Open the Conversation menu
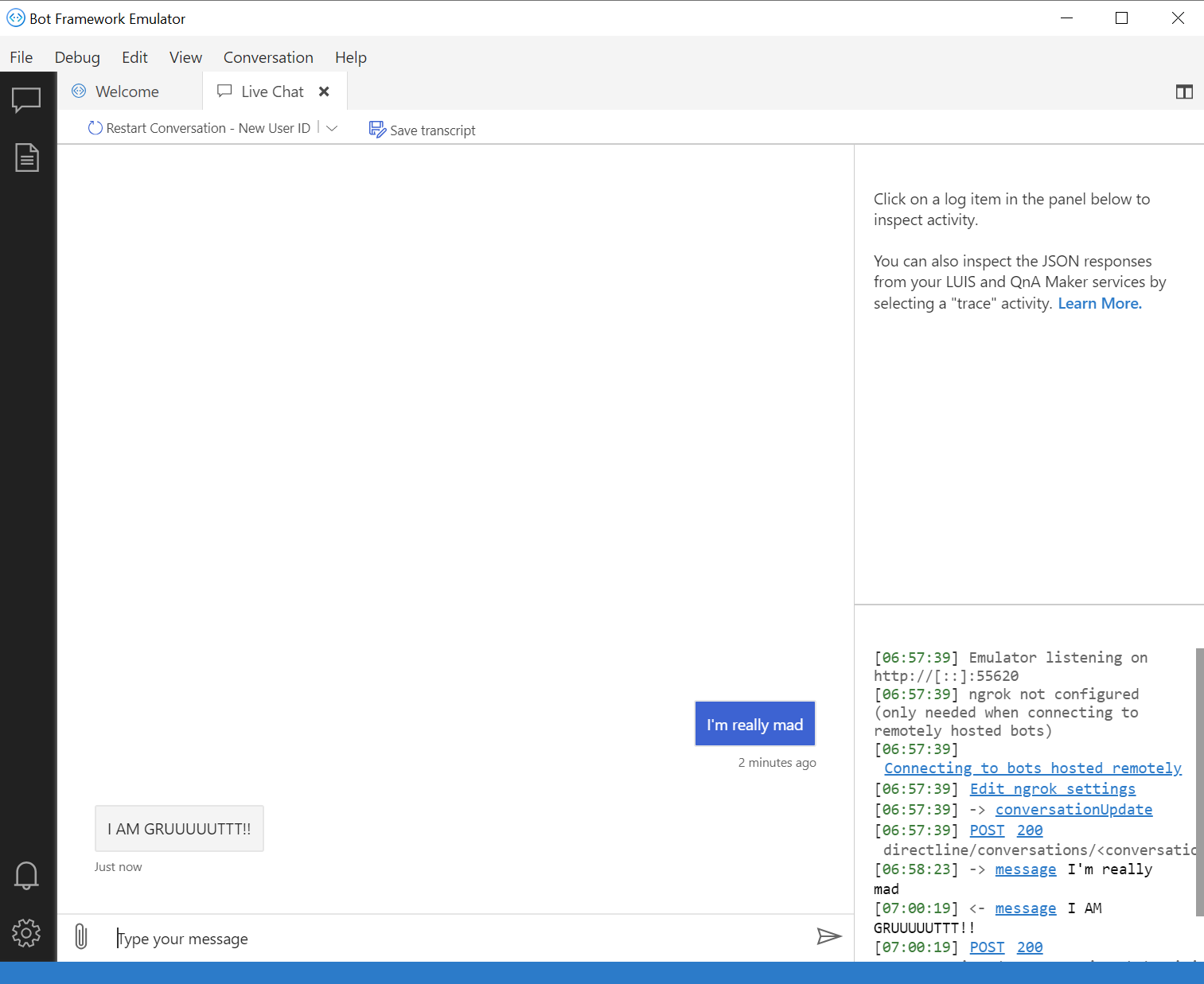 [268, 57]
